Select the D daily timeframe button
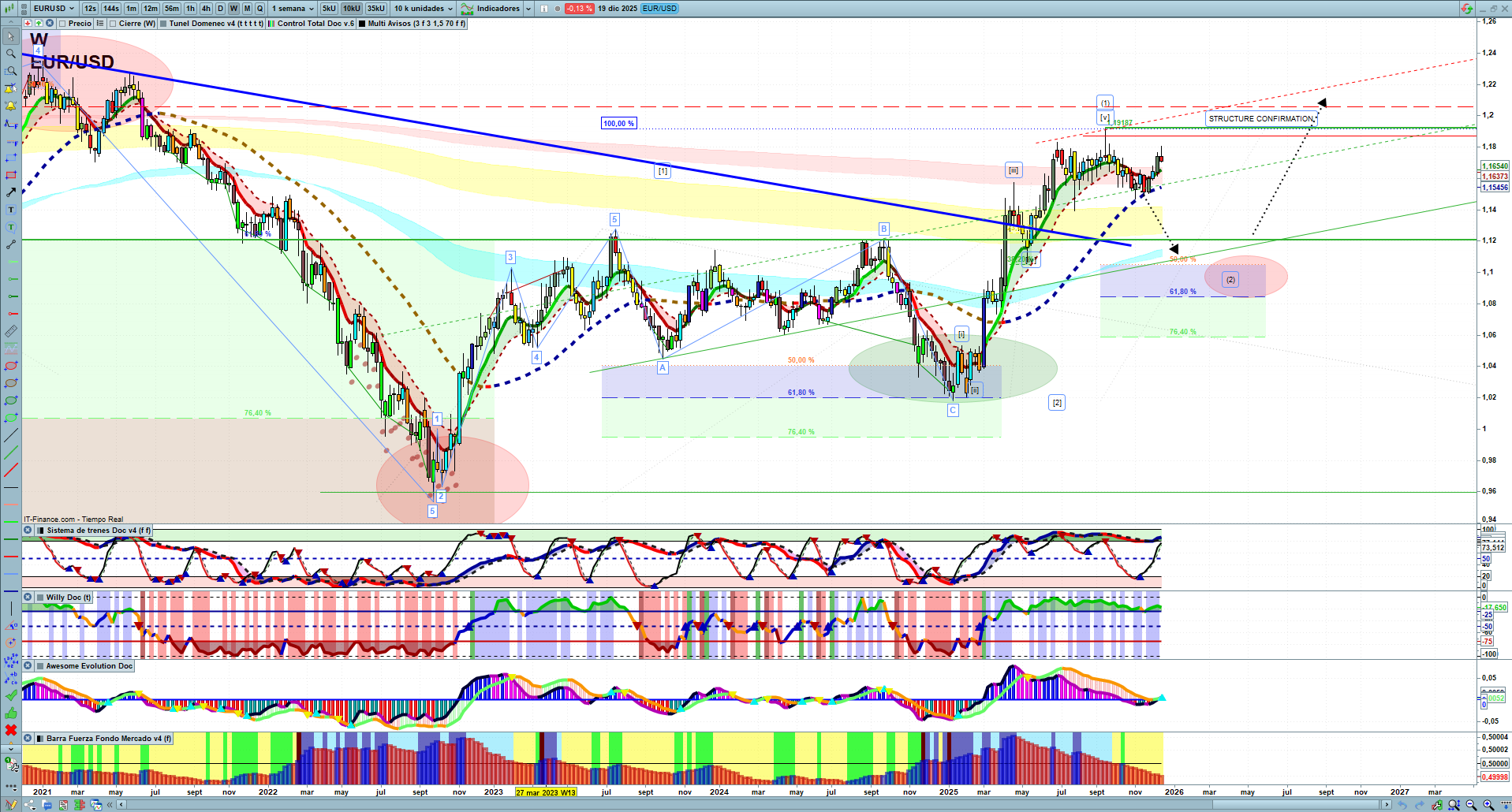 221,9
